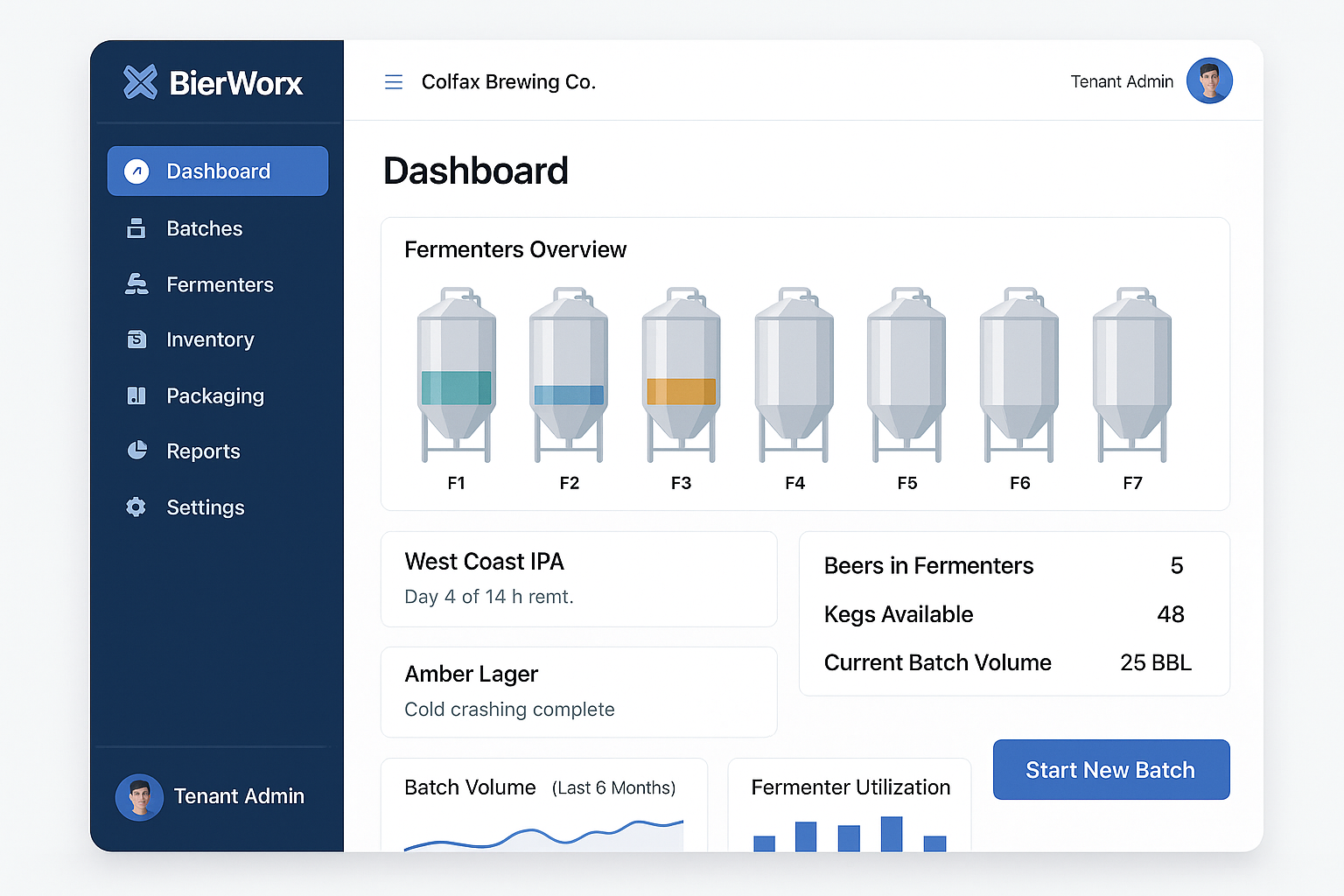The image size is (1344, 896).
Task: Click the Reports pie chart icon
Action: pos(136,451)
